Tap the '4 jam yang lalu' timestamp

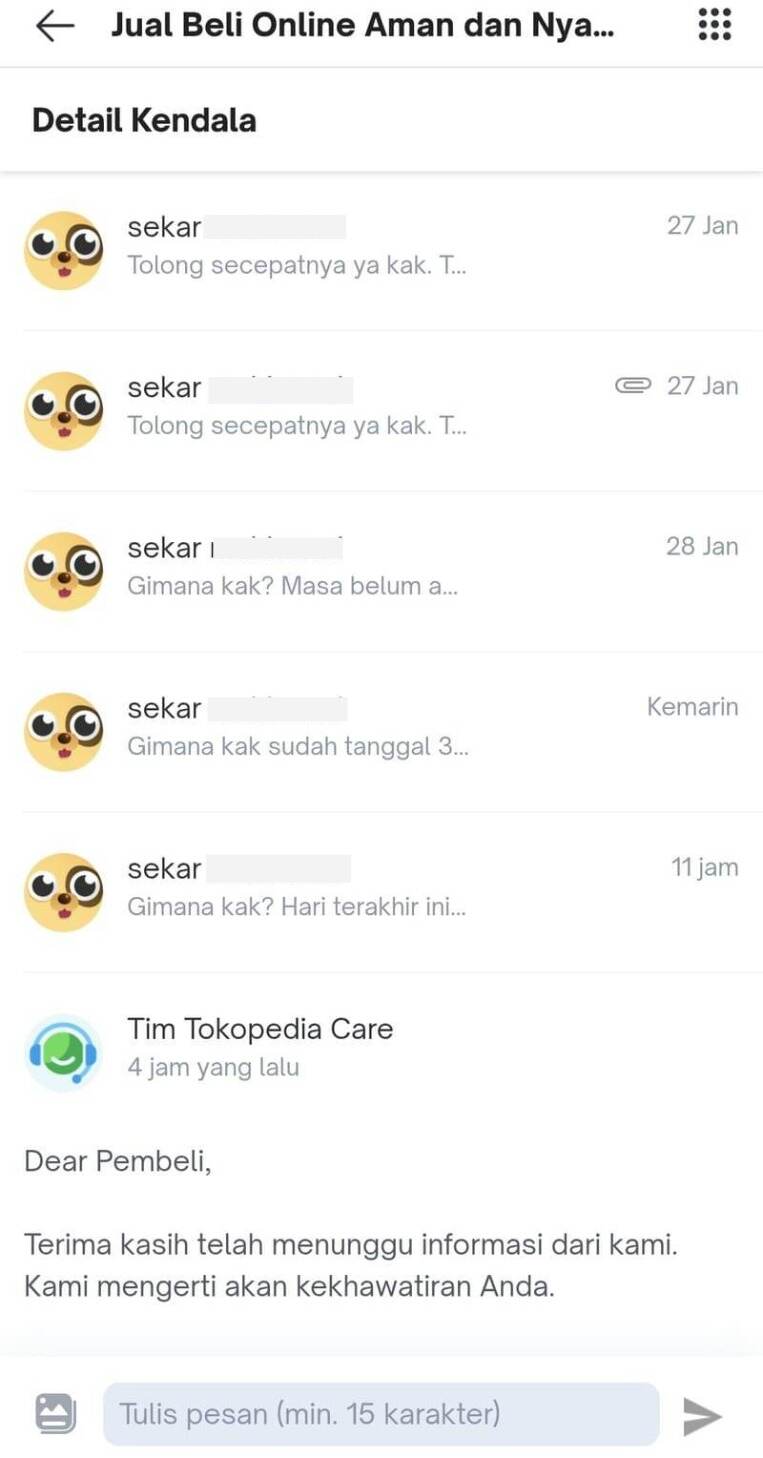(213, 1067)
